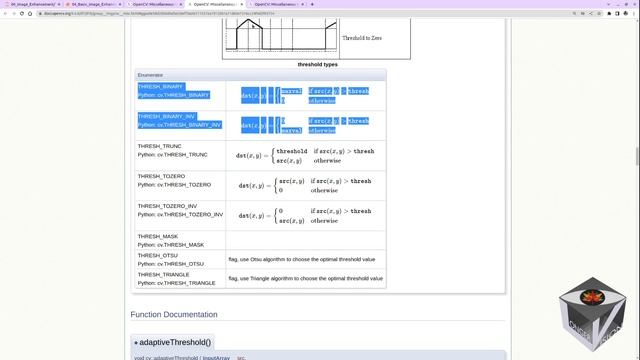Select the currently active OpenCV: Miscellaneous tab
Screen dimensions: 640x360
pos(214,4)
